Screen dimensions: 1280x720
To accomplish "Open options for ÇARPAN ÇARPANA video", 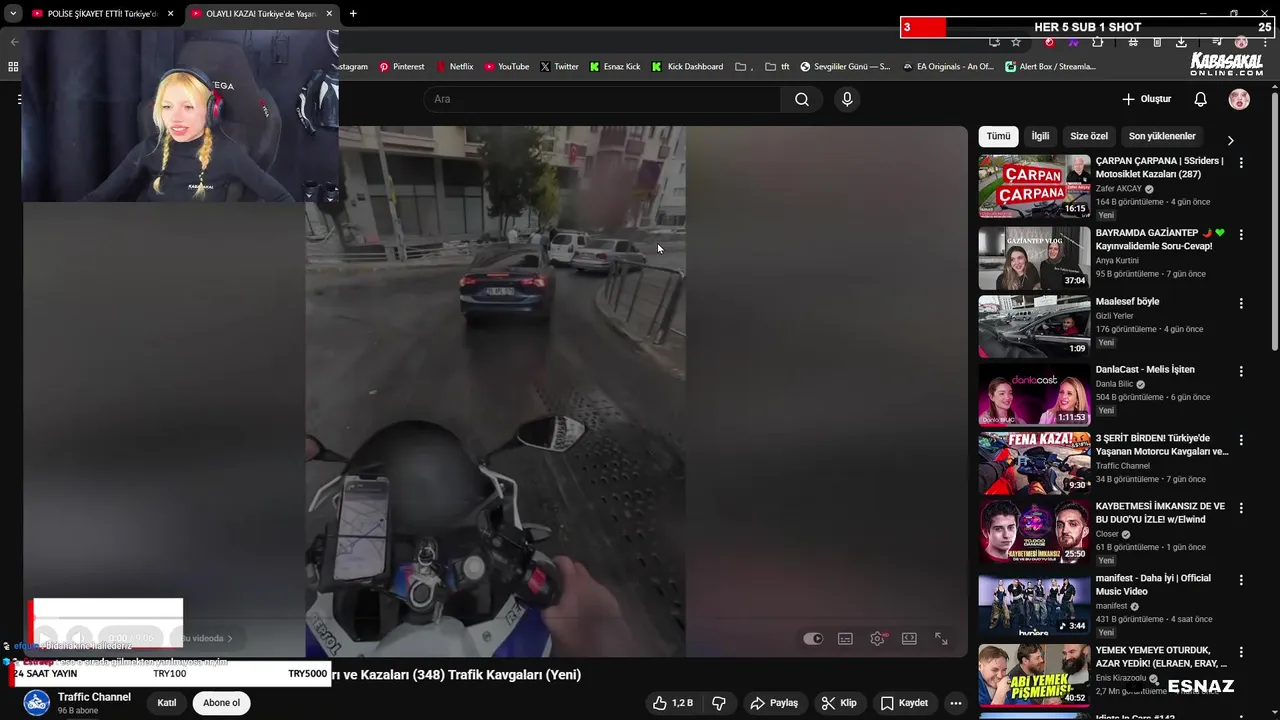I will point(1241,162).
